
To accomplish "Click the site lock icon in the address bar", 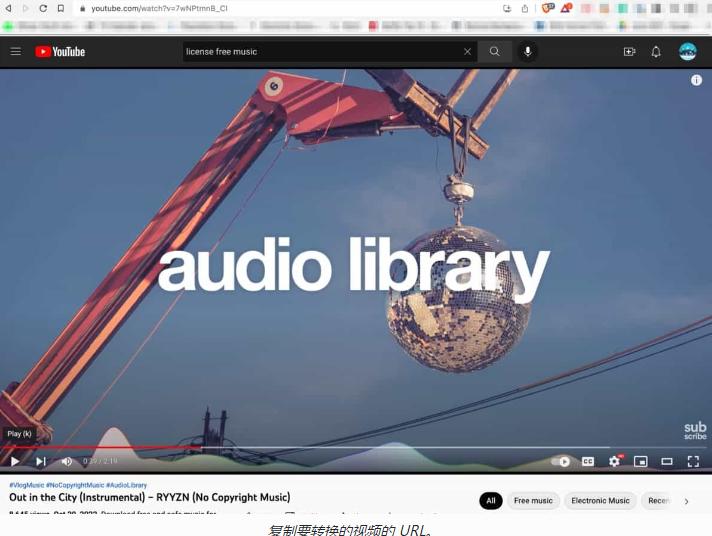I will click(x=82, y=9).
